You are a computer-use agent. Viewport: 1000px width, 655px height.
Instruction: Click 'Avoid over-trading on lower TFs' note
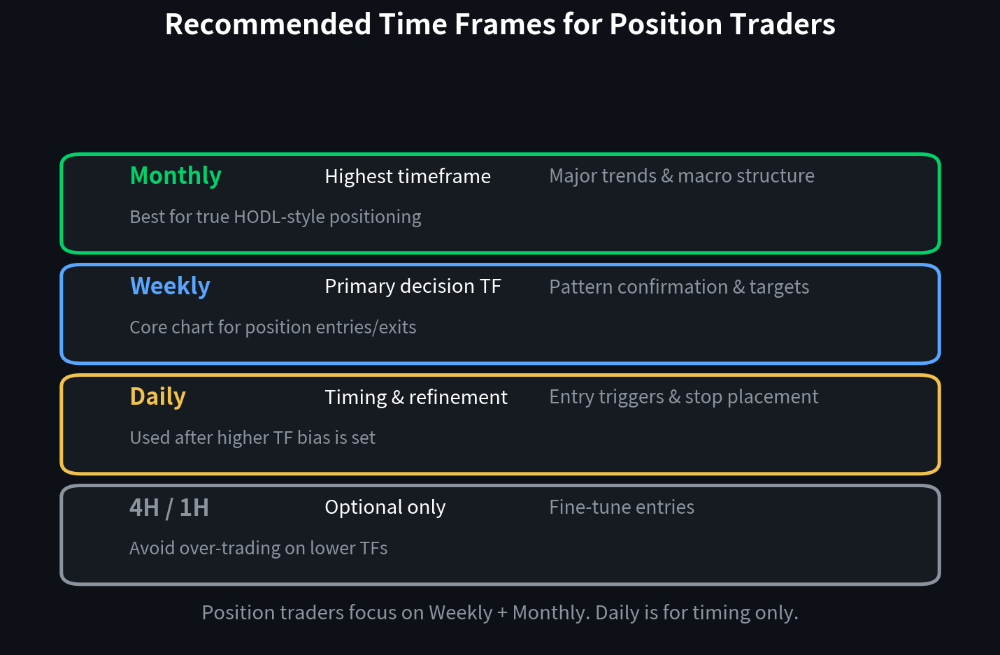point(258,548)
